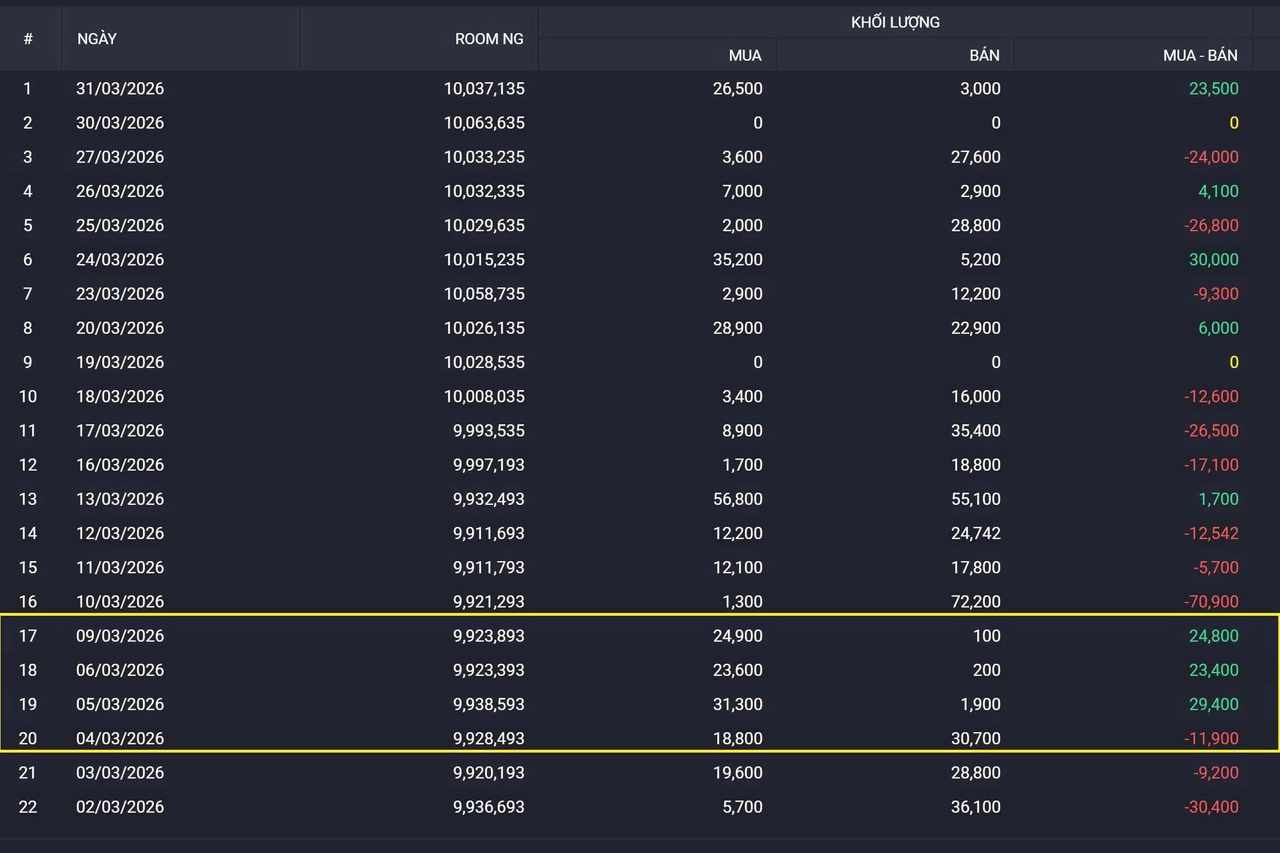Viewport: 1280px width, 853px height.
Task: Click net value 30,000
Action: pyautogui.click(x=1214, y=259)
